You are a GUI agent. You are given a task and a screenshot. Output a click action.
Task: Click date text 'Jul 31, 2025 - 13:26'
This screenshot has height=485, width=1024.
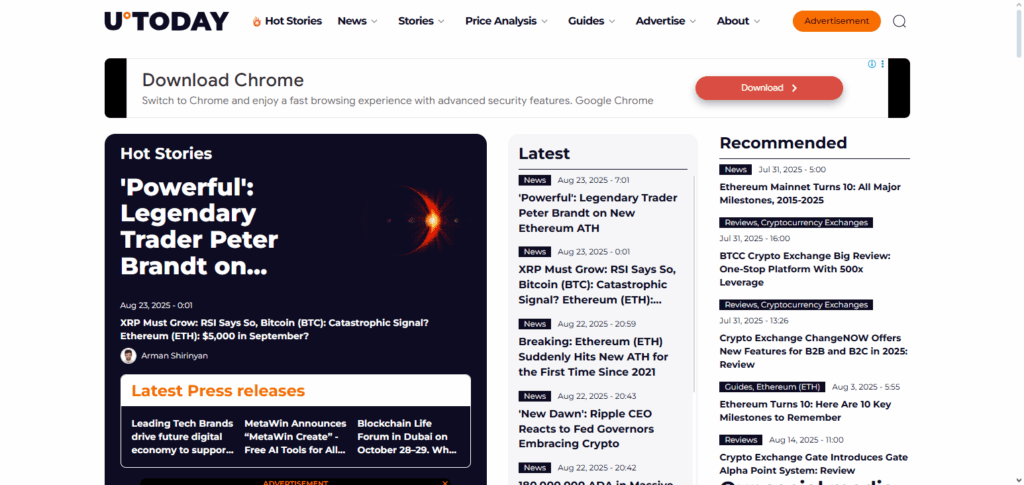coord(754,321)
